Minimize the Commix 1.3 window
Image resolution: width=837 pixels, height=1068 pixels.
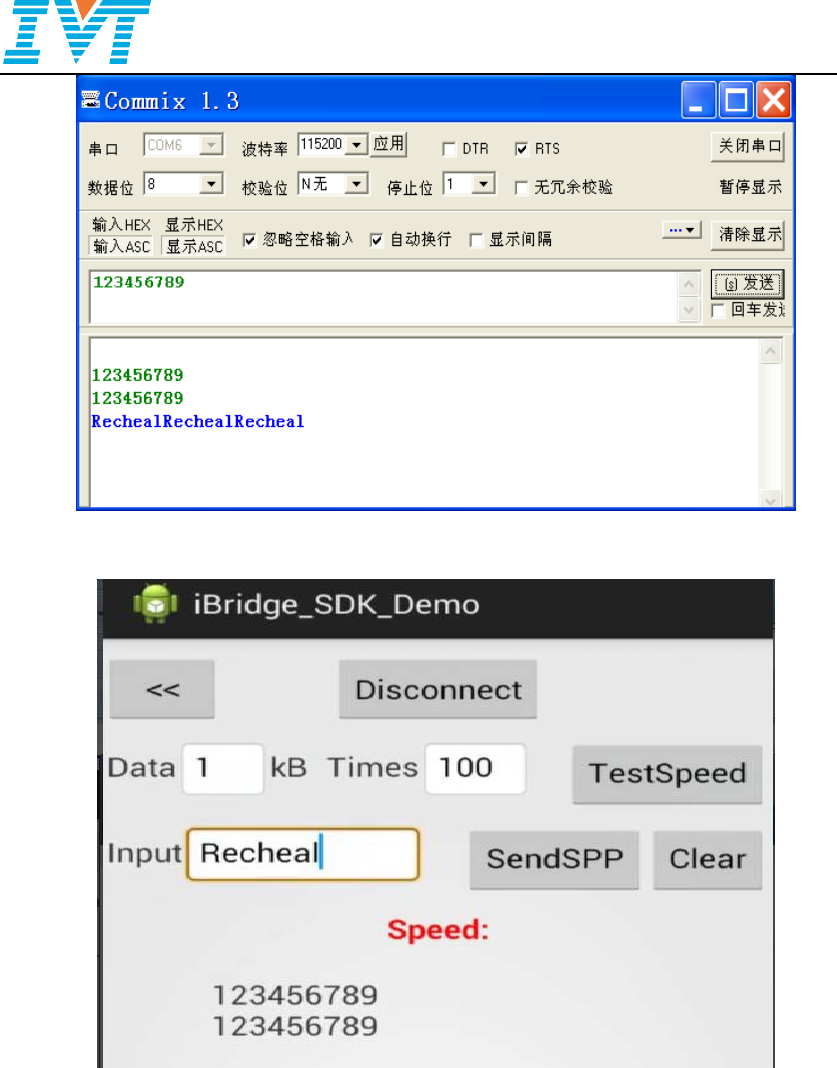tap(698, 101)
